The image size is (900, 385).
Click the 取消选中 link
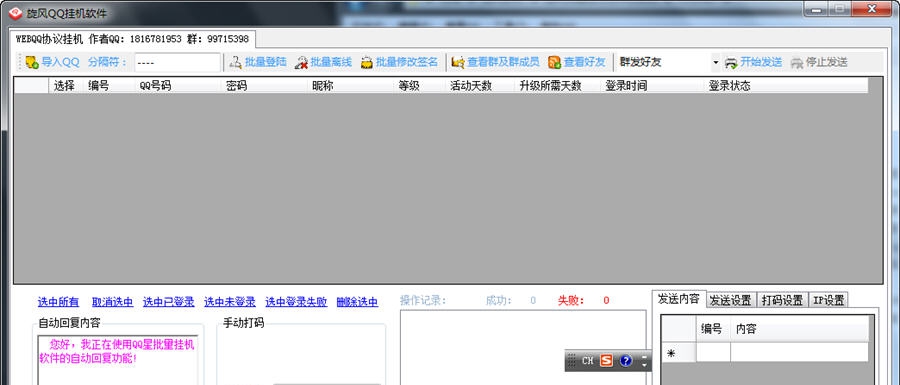pyautogui.click(x=112, y=302)
